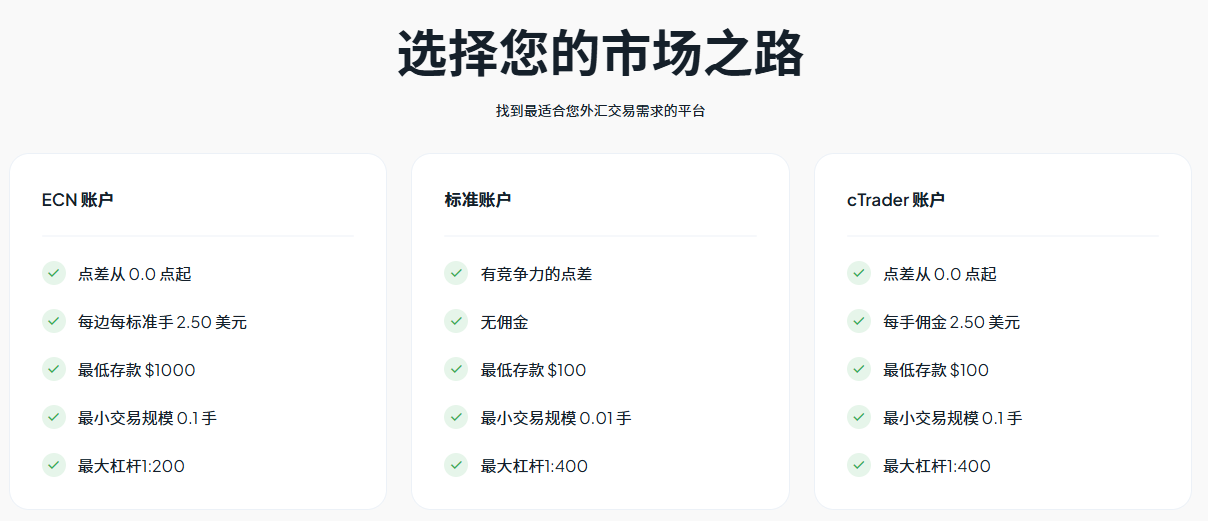Click 点差从 0.0 点起 text in cTrader card

pyautogui.click(x=940, y=274)
